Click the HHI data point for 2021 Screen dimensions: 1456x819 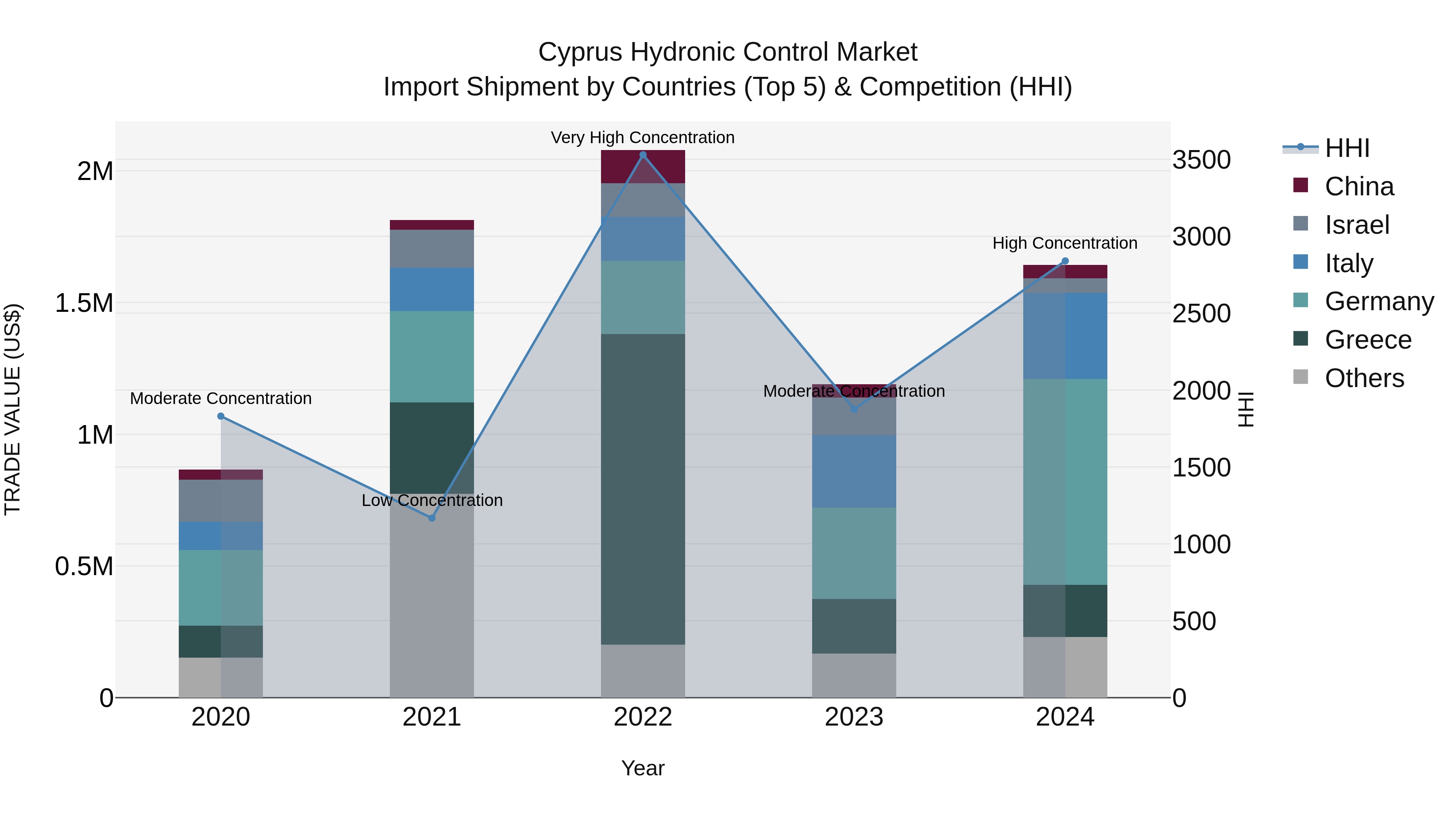(432, 518)
